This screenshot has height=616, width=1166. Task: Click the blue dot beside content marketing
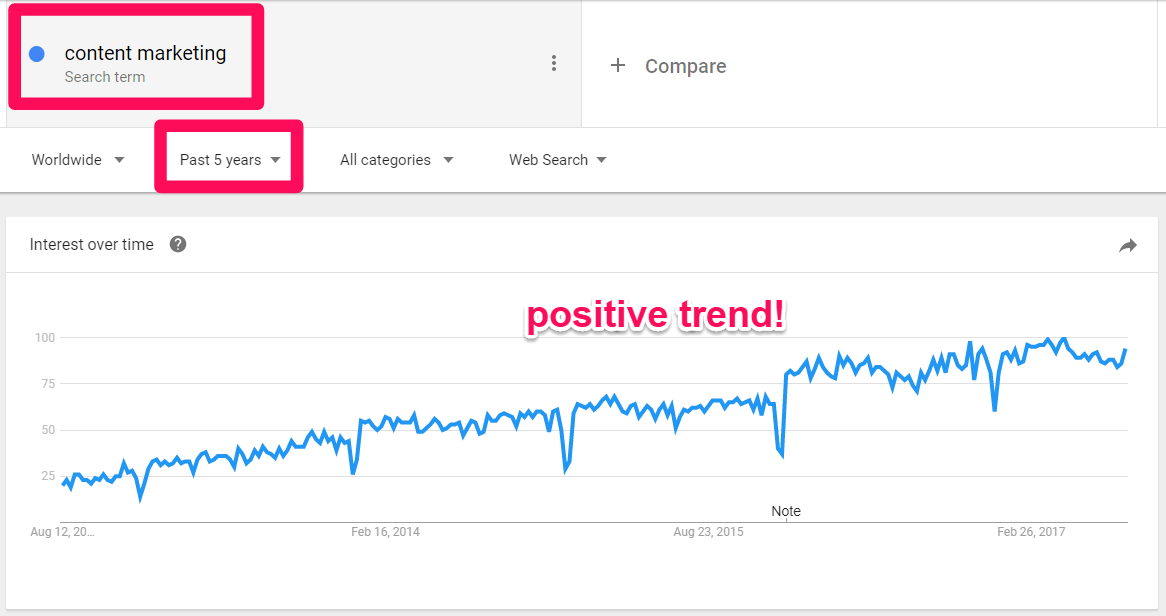point(36,54)
